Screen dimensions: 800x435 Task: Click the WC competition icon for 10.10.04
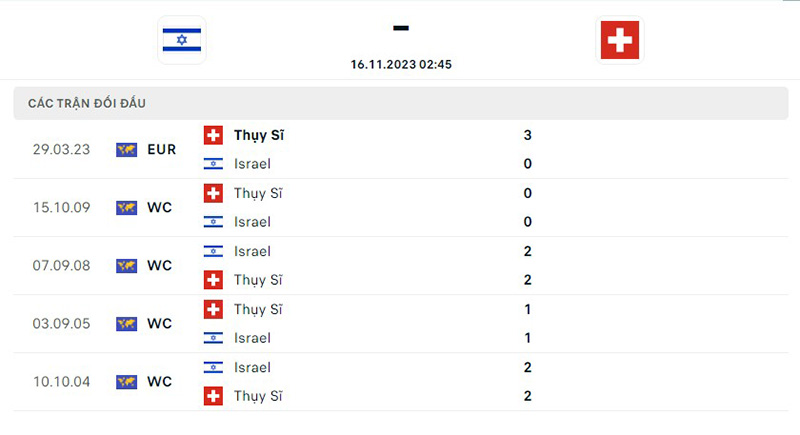tap(126, 382)
